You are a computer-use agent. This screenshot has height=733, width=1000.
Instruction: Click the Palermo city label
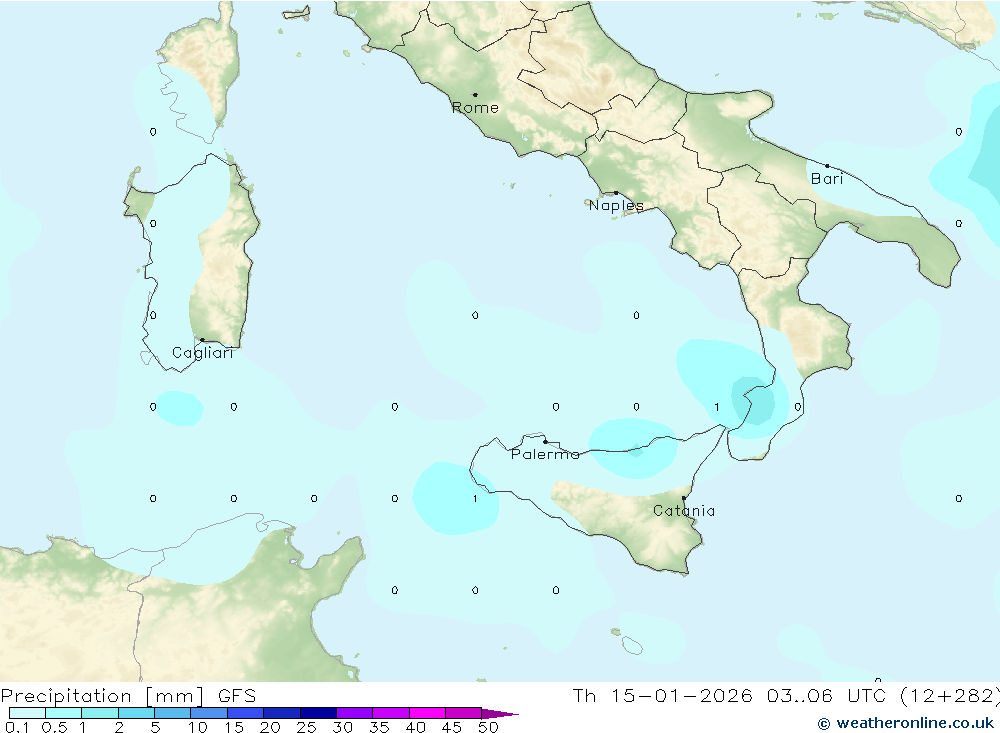coord(545,454)
